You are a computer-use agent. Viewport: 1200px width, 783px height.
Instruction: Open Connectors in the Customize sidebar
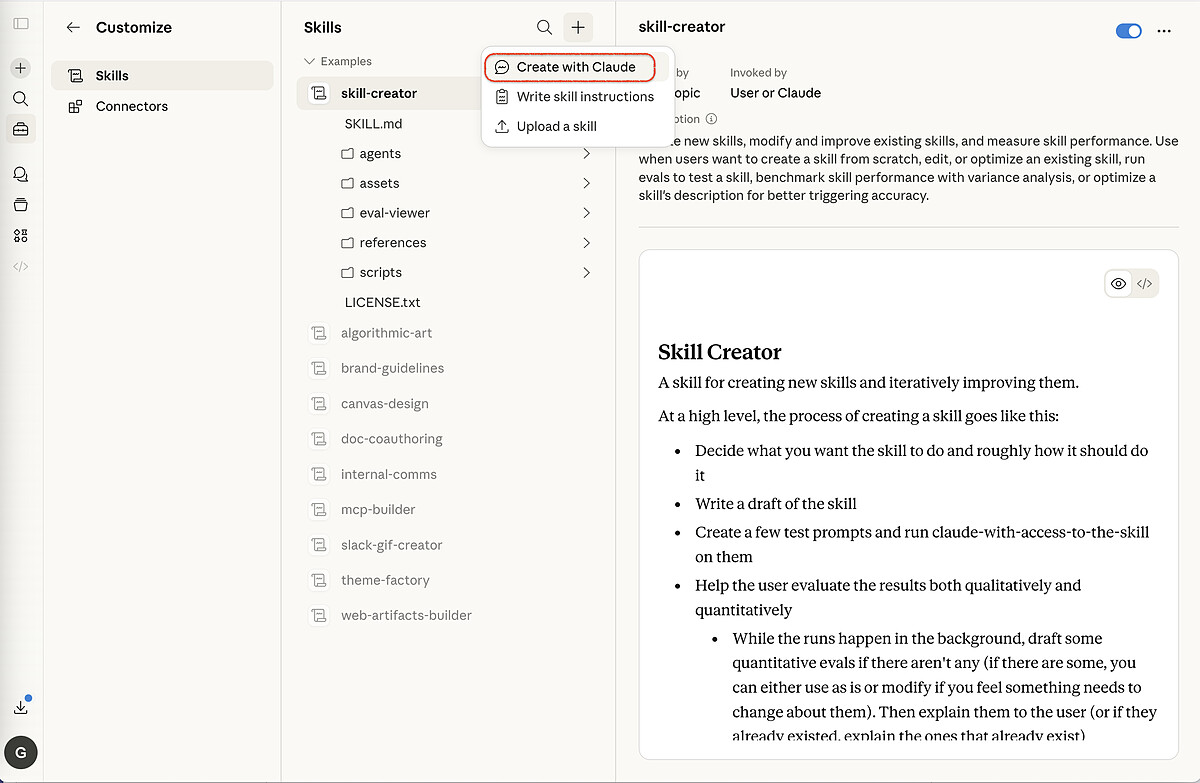[131, 106]
